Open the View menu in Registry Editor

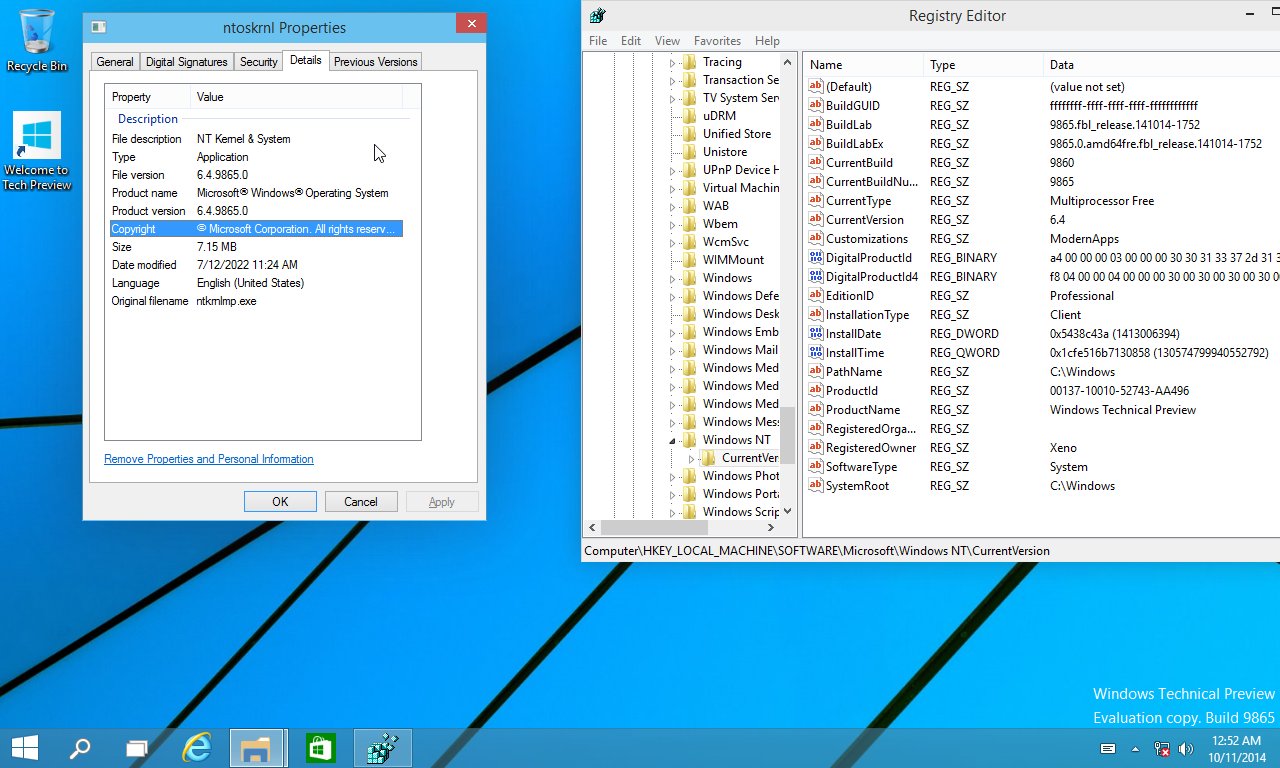(x=667, y=41)
